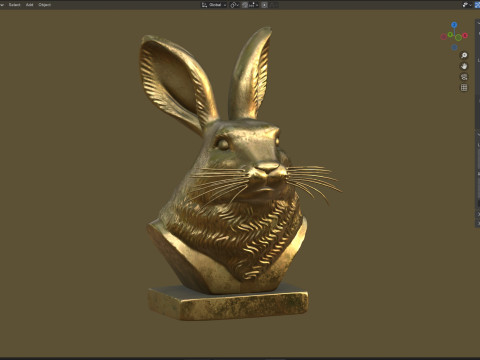Open the Select menu in viewport header
This screenshot has width=480, height=360.
tap(14, 5)
